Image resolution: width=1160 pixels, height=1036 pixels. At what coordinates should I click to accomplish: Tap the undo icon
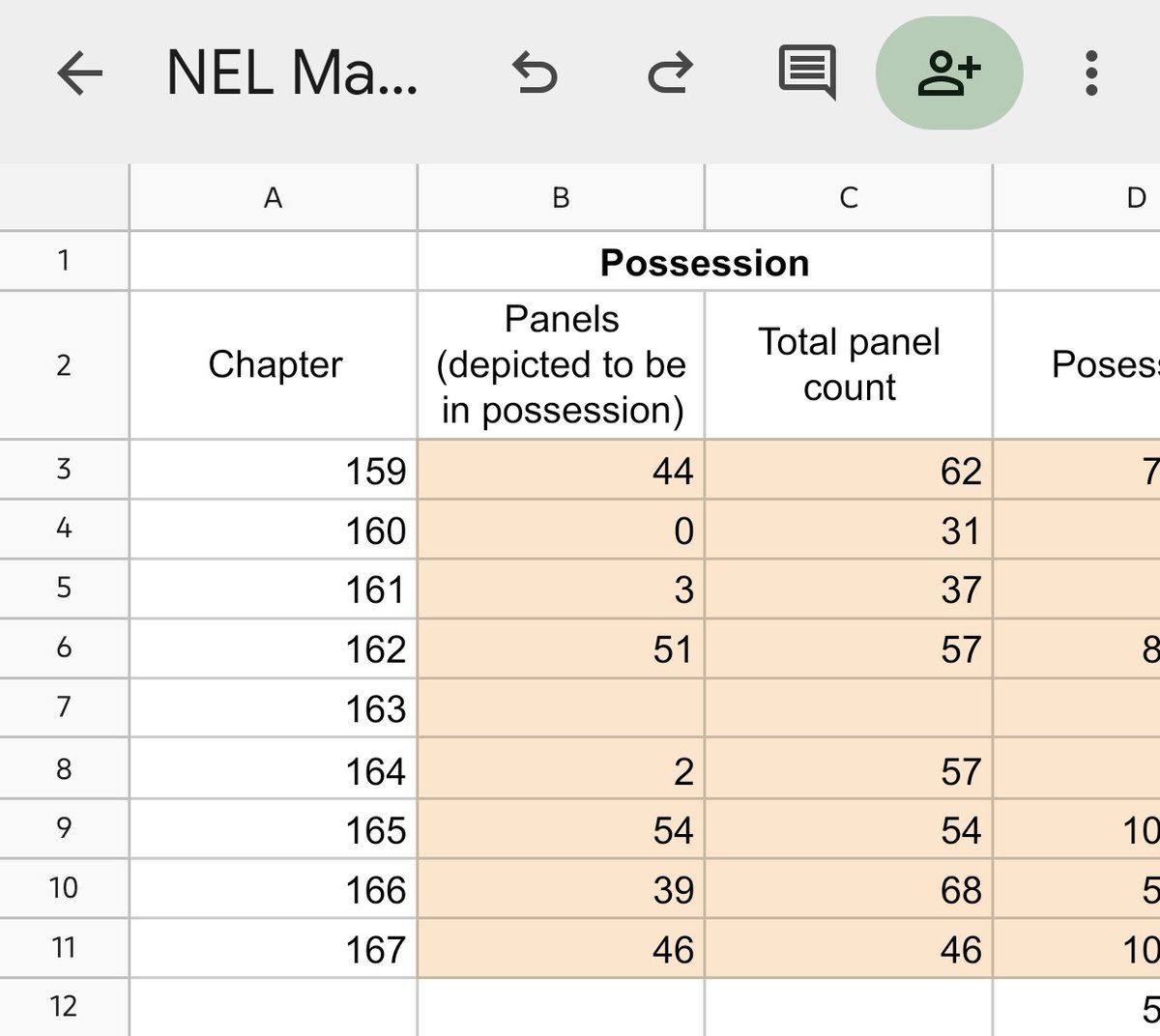click(x=535, y=73)
